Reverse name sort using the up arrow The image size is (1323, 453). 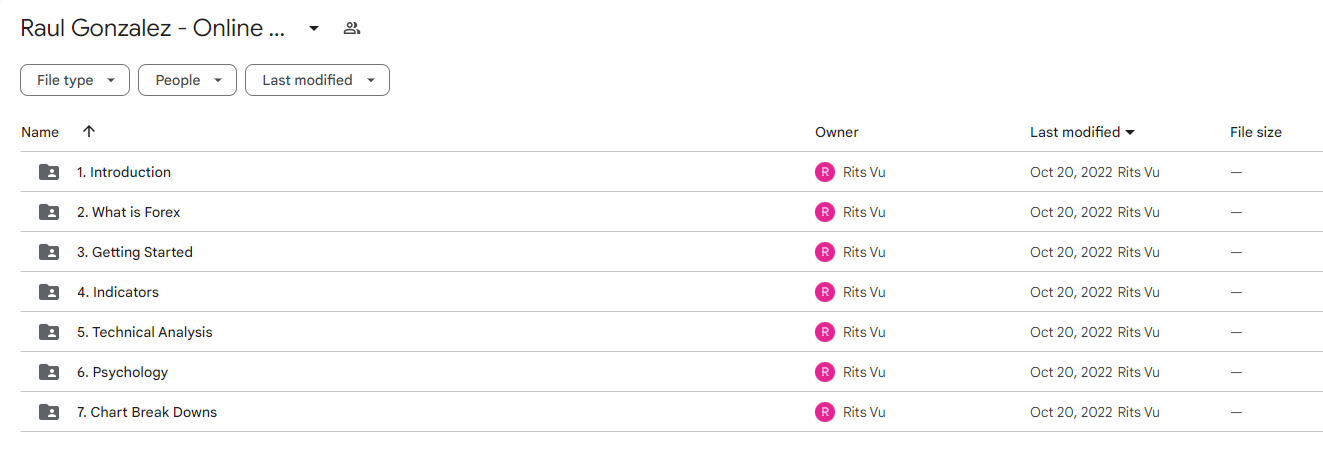89,132
